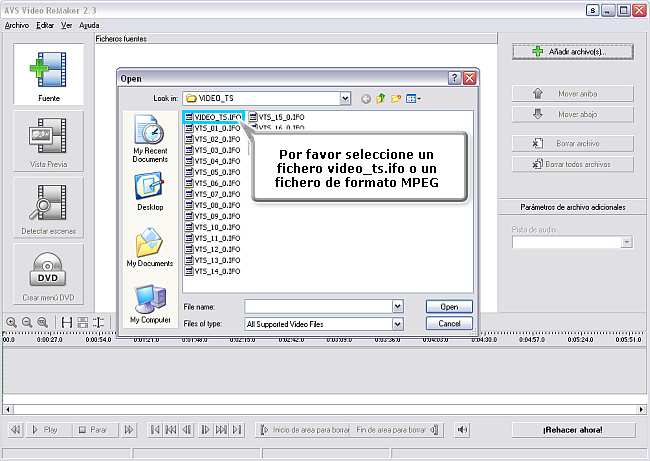Jump to next scene on playback bar

pos(129,430)
